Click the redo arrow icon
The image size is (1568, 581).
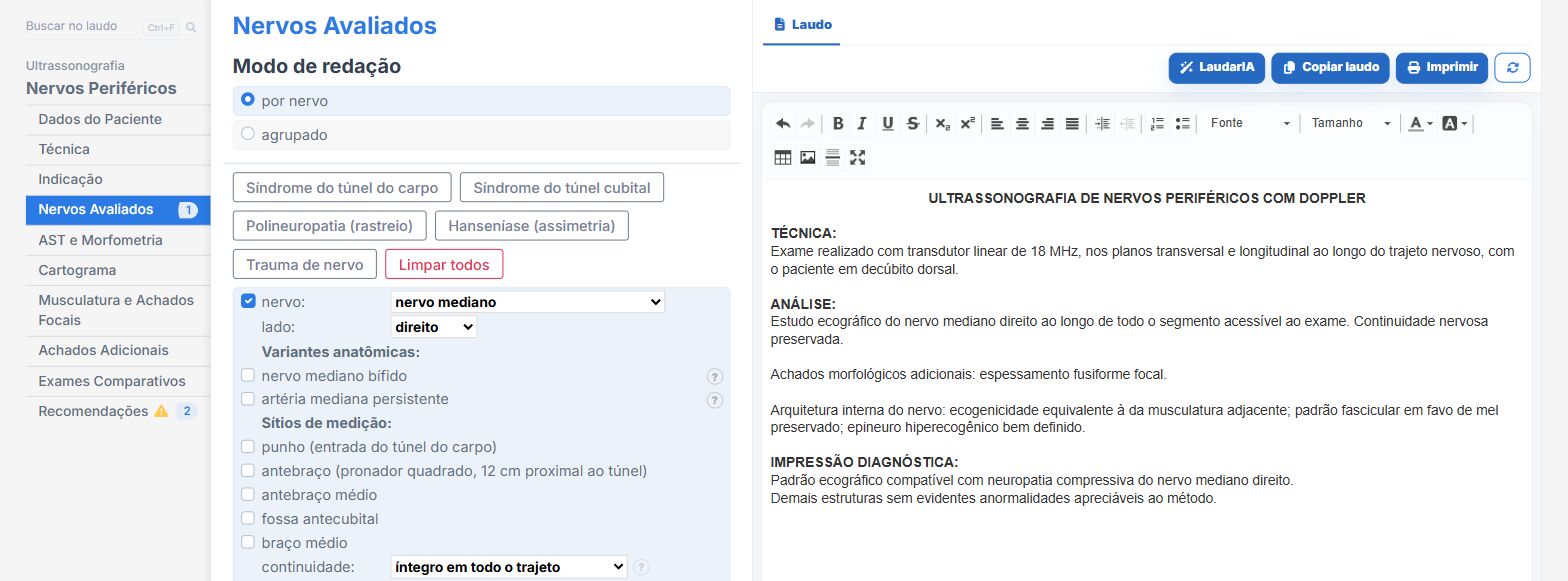(807, 124)
